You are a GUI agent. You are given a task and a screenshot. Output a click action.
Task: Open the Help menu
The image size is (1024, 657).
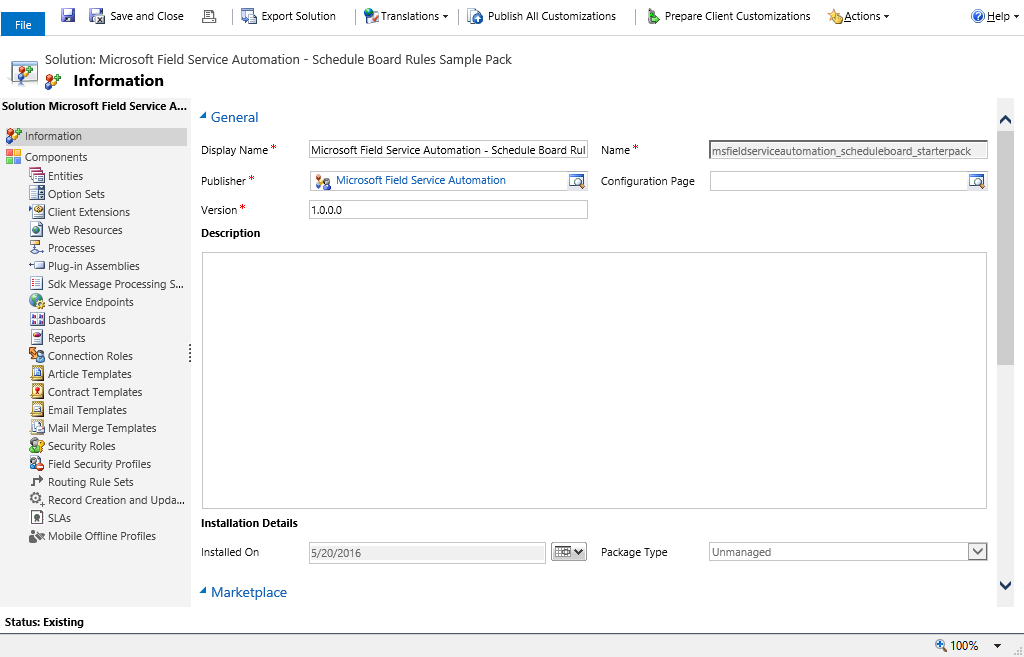click(x=995, y=16)
